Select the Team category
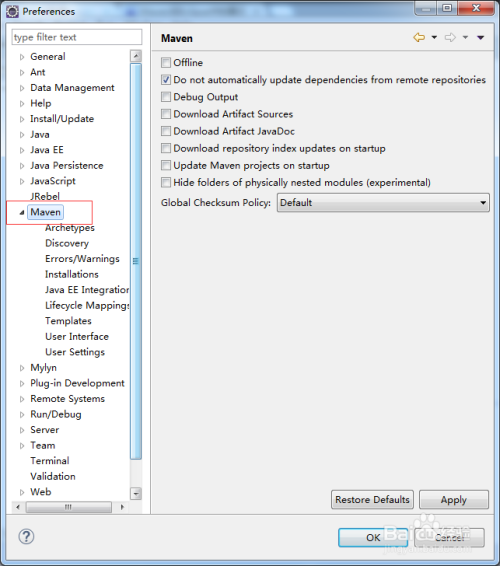The image size is (500, 566). (x=43, y=445)
